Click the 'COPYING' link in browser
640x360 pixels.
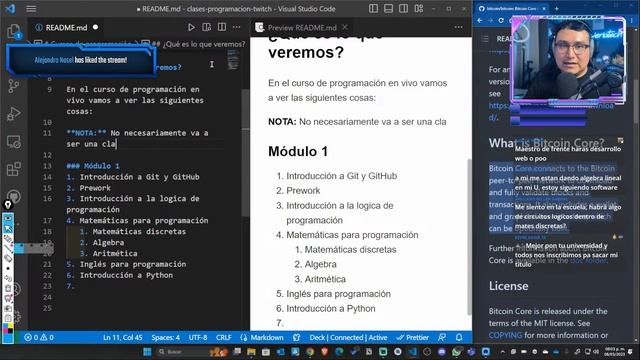[505, 335]
